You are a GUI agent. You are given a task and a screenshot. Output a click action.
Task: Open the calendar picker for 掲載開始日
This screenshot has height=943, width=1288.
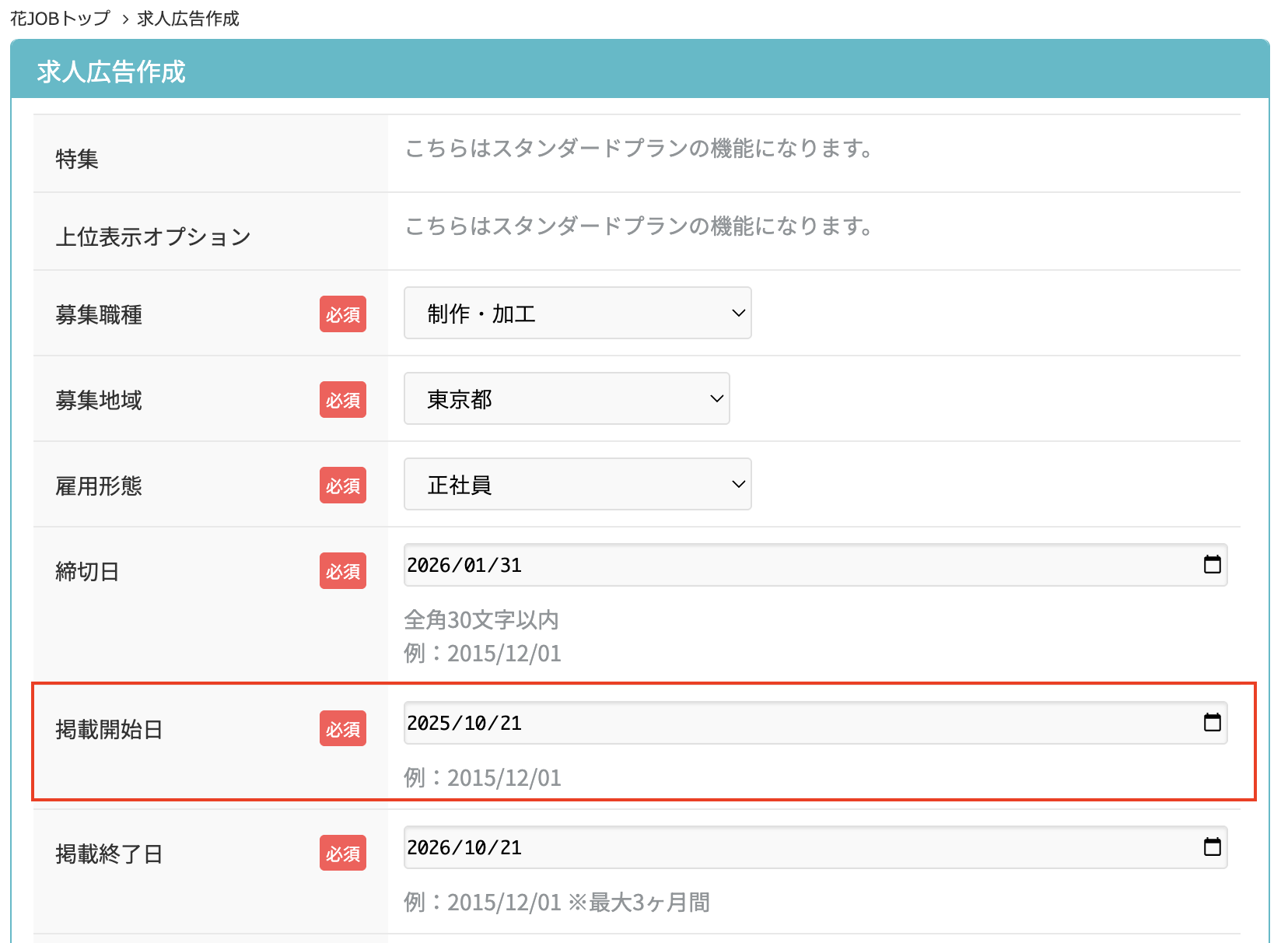point(1212,723)
